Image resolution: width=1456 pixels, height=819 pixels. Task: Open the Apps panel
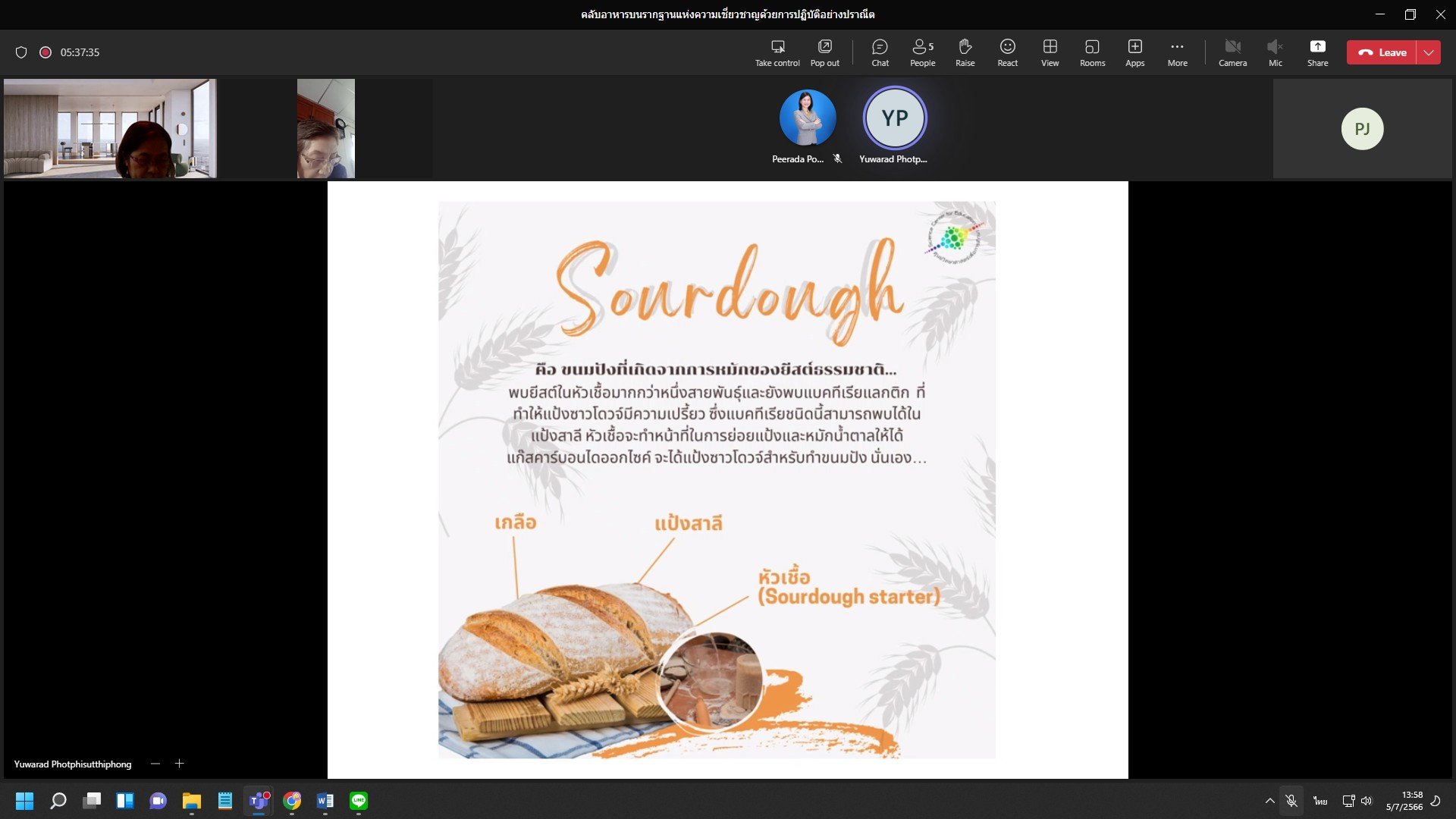coord(1134,52)
